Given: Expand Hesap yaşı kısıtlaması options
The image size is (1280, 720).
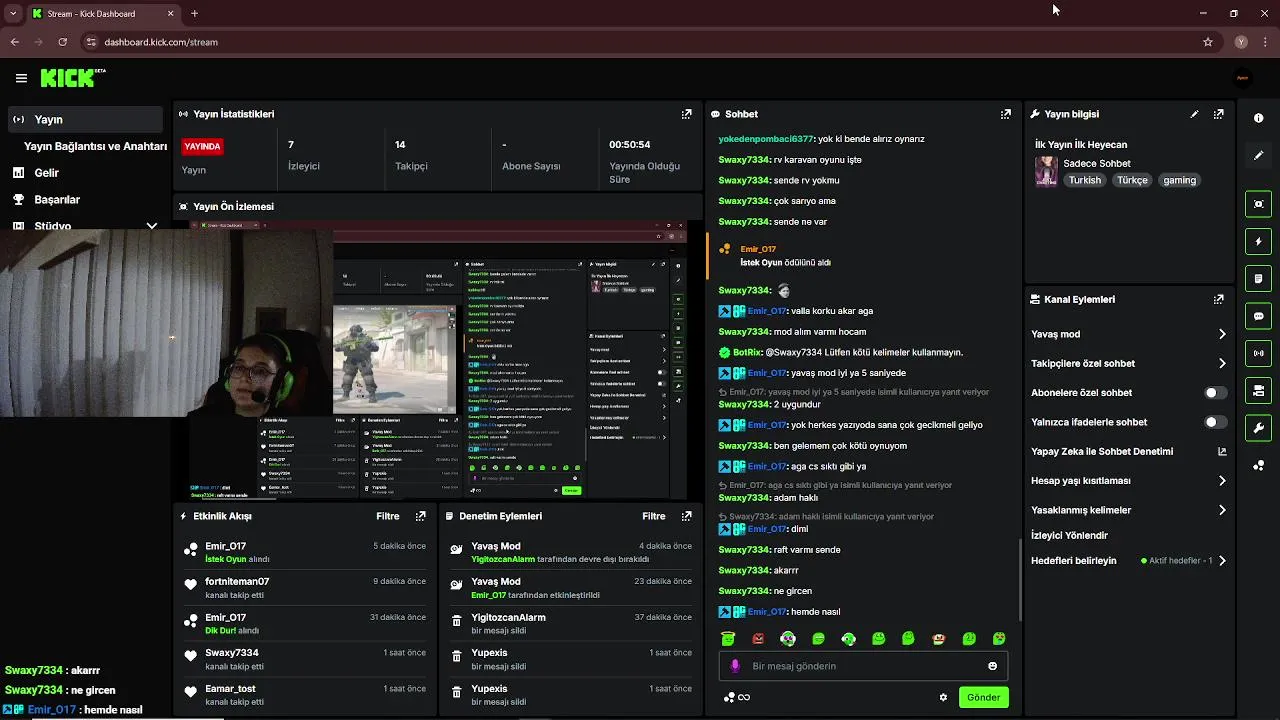Looking at the screenshot, I should point(1222,481).
